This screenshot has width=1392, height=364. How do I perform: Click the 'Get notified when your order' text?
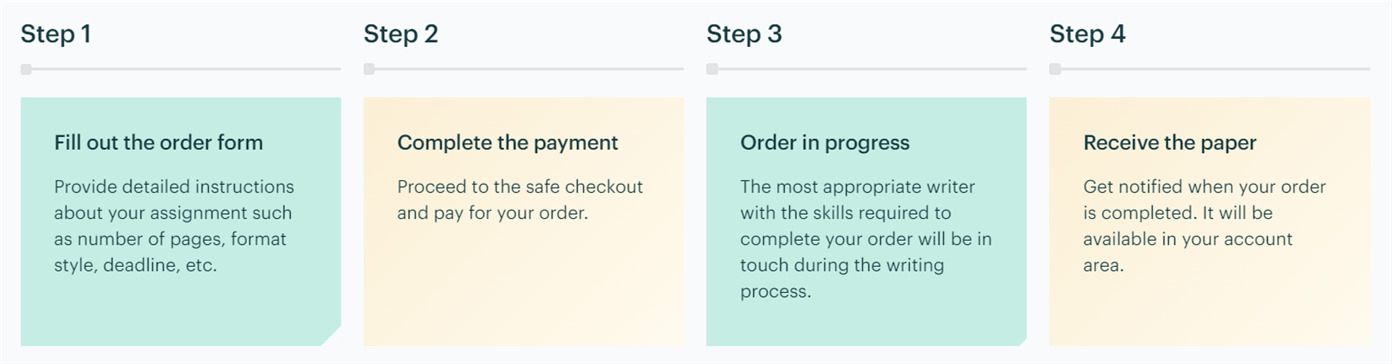[x=1204, y=226]
